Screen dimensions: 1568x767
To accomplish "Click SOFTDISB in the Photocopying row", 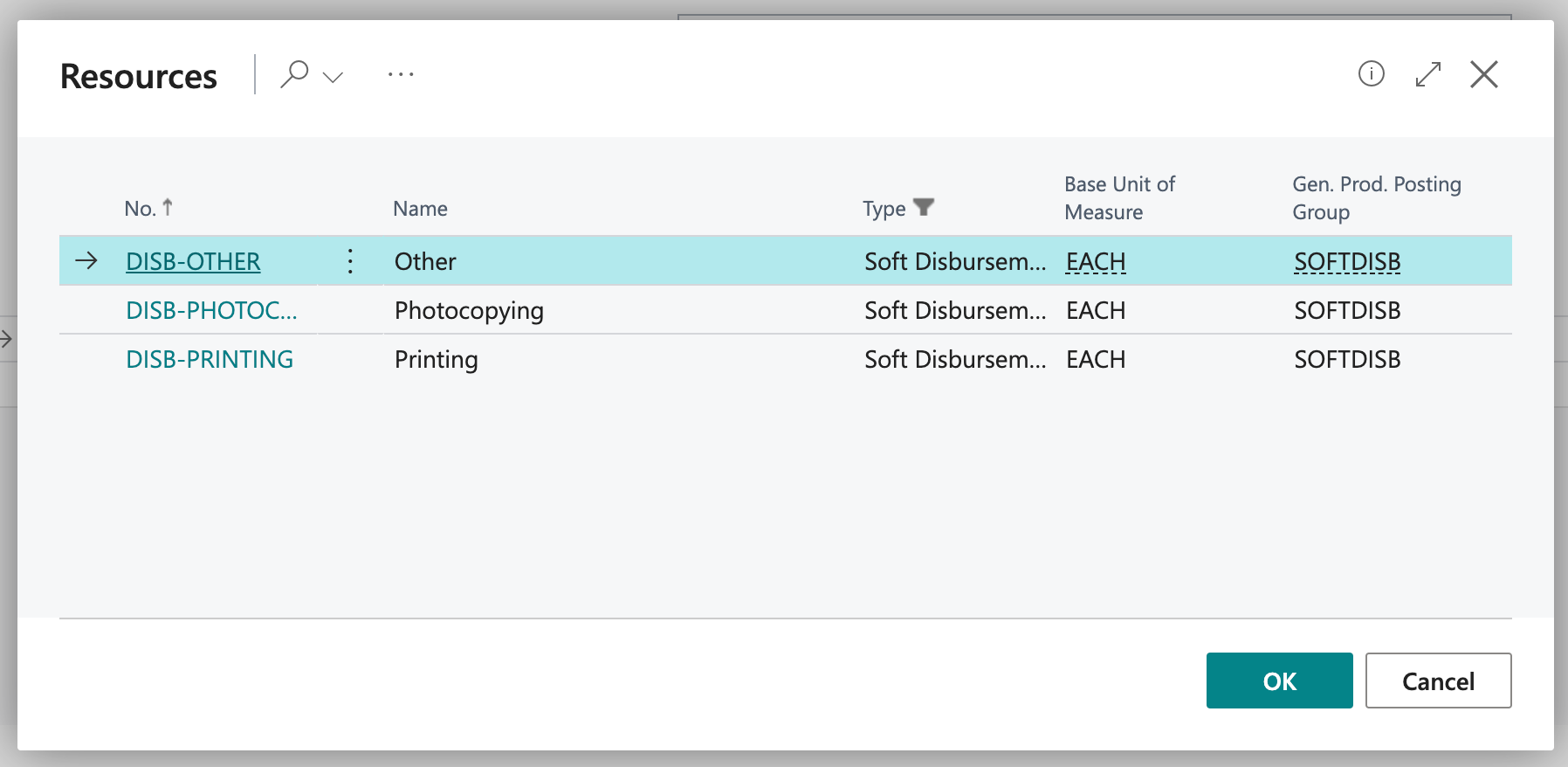I will click(x=1347, y=310).
